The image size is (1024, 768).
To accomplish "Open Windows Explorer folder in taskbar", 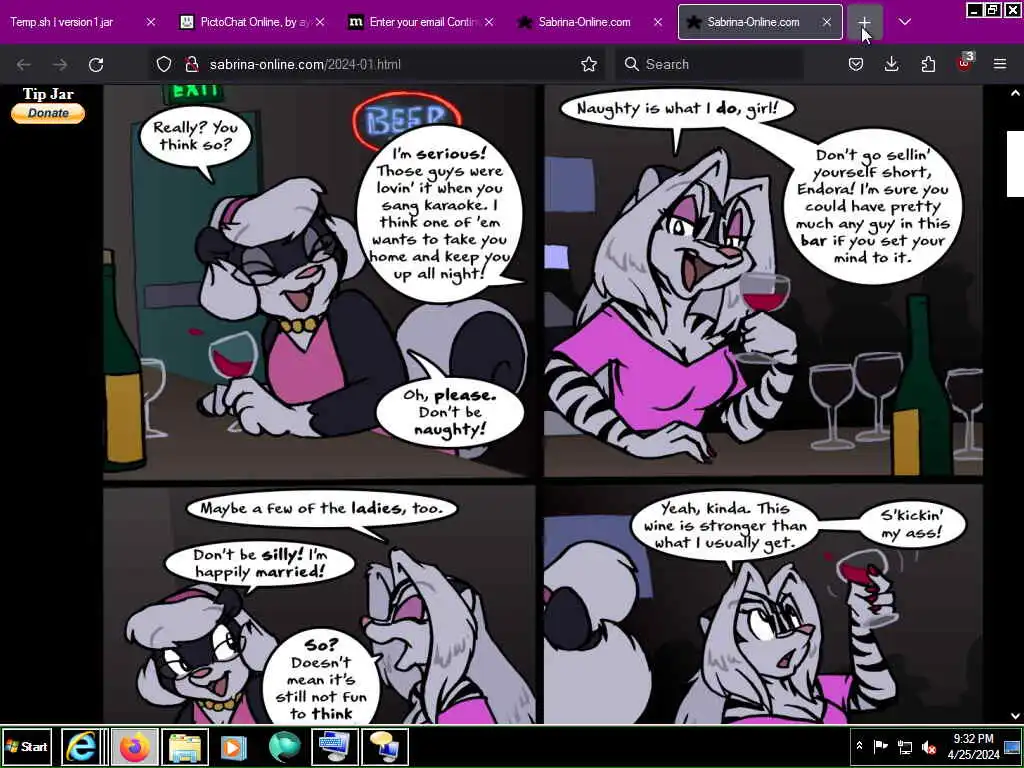I will [x=185, y=746].
